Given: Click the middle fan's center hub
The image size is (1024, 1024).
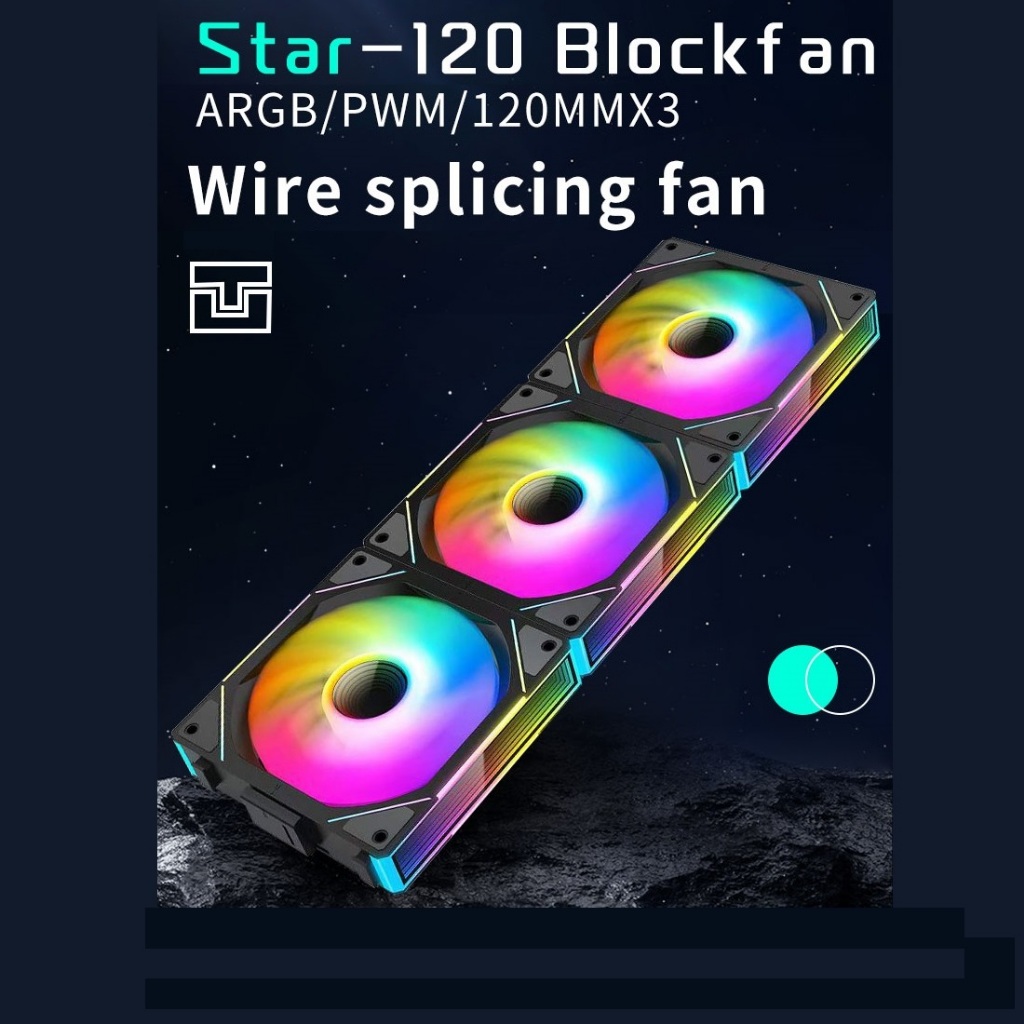Looking at the screenshot, I should pyautogui.click(x=547, y=500).
